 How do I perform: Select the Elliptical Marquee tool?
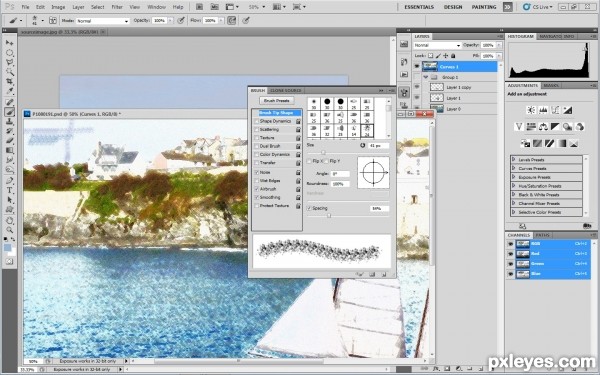pos(9,52)
